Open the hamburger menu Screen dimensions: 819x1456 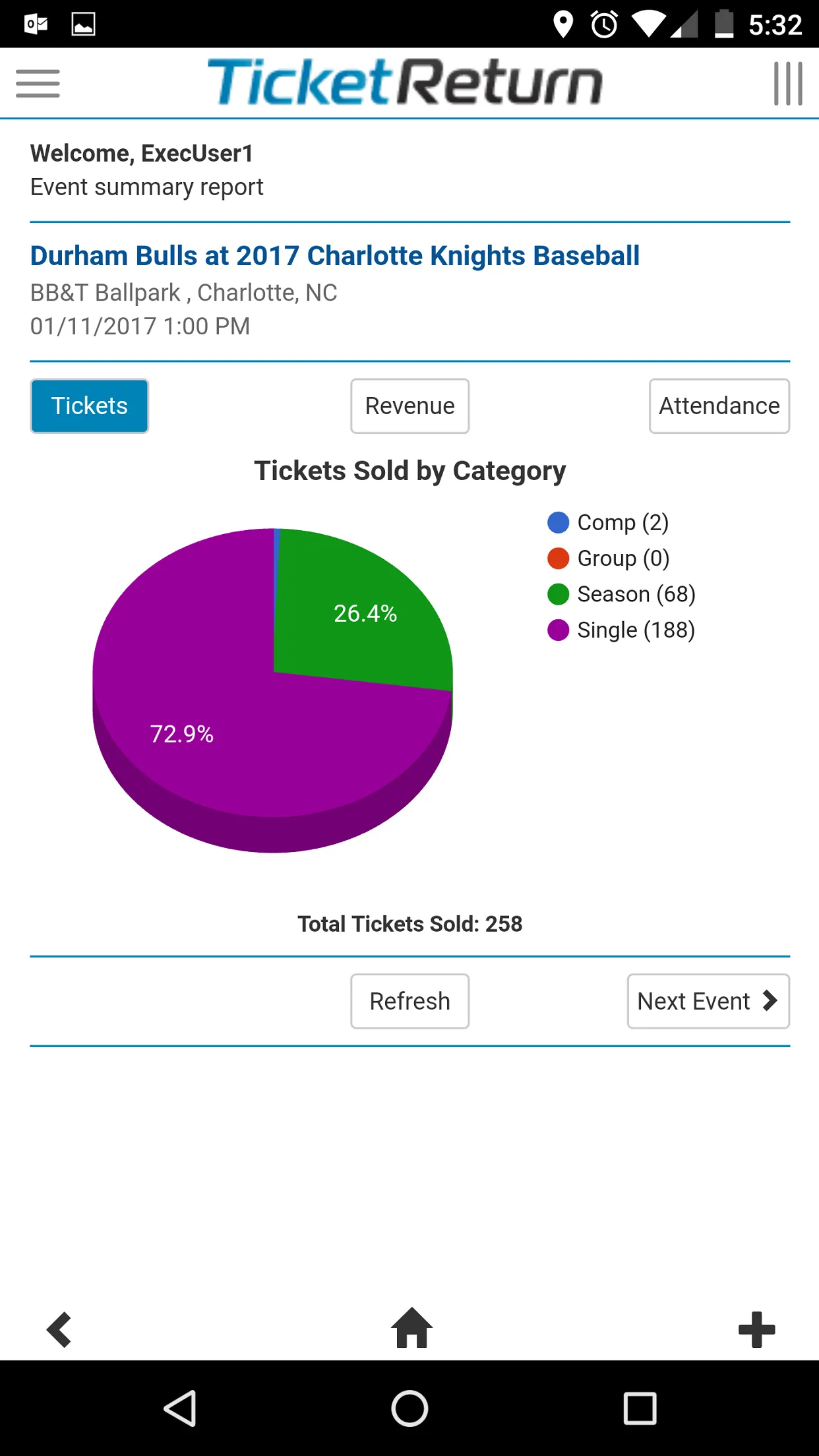click(38, 84)
